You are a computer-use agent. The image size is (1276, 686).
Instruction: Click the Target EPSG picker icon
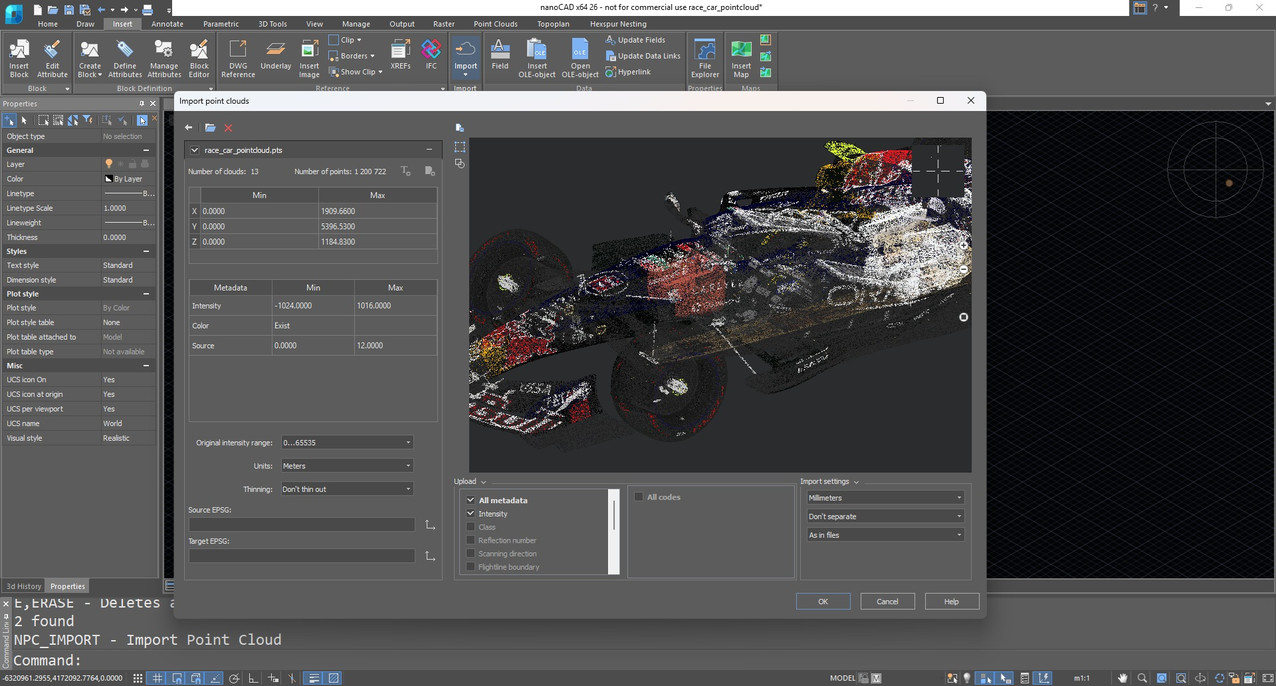click(x=430, y=556)
